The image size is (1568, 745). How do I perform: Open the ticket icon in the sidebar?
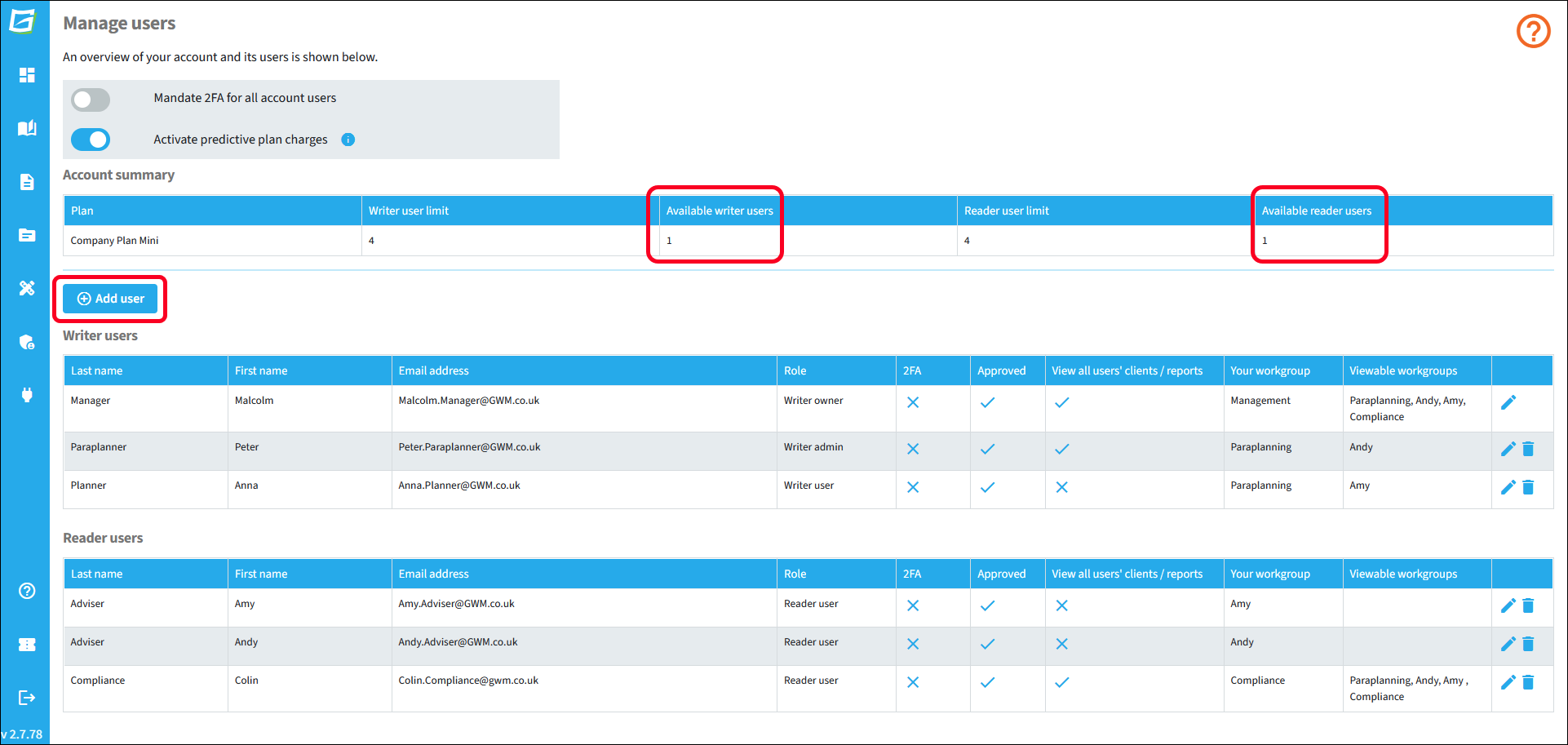click(x=27, y=645)
